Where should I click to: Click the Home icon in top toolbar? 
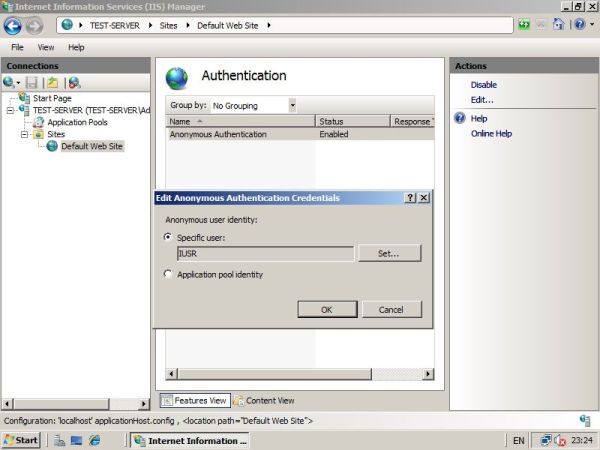[x=558, y=25]
